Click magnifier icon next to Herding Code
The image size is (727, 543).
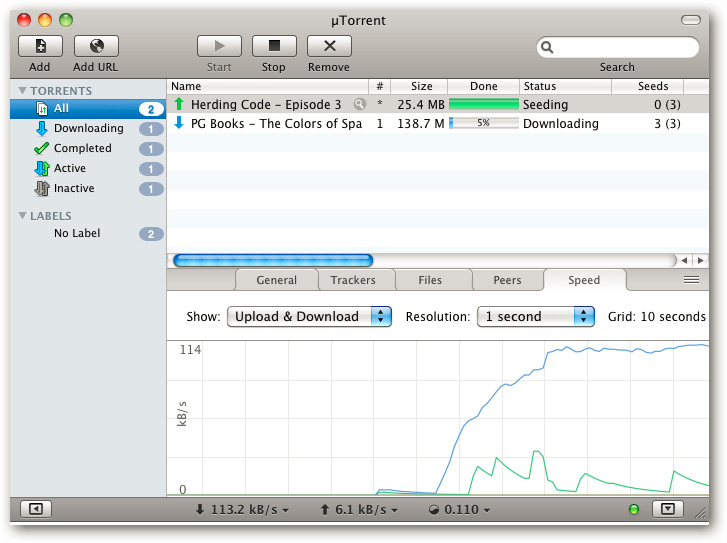[359, 104]
